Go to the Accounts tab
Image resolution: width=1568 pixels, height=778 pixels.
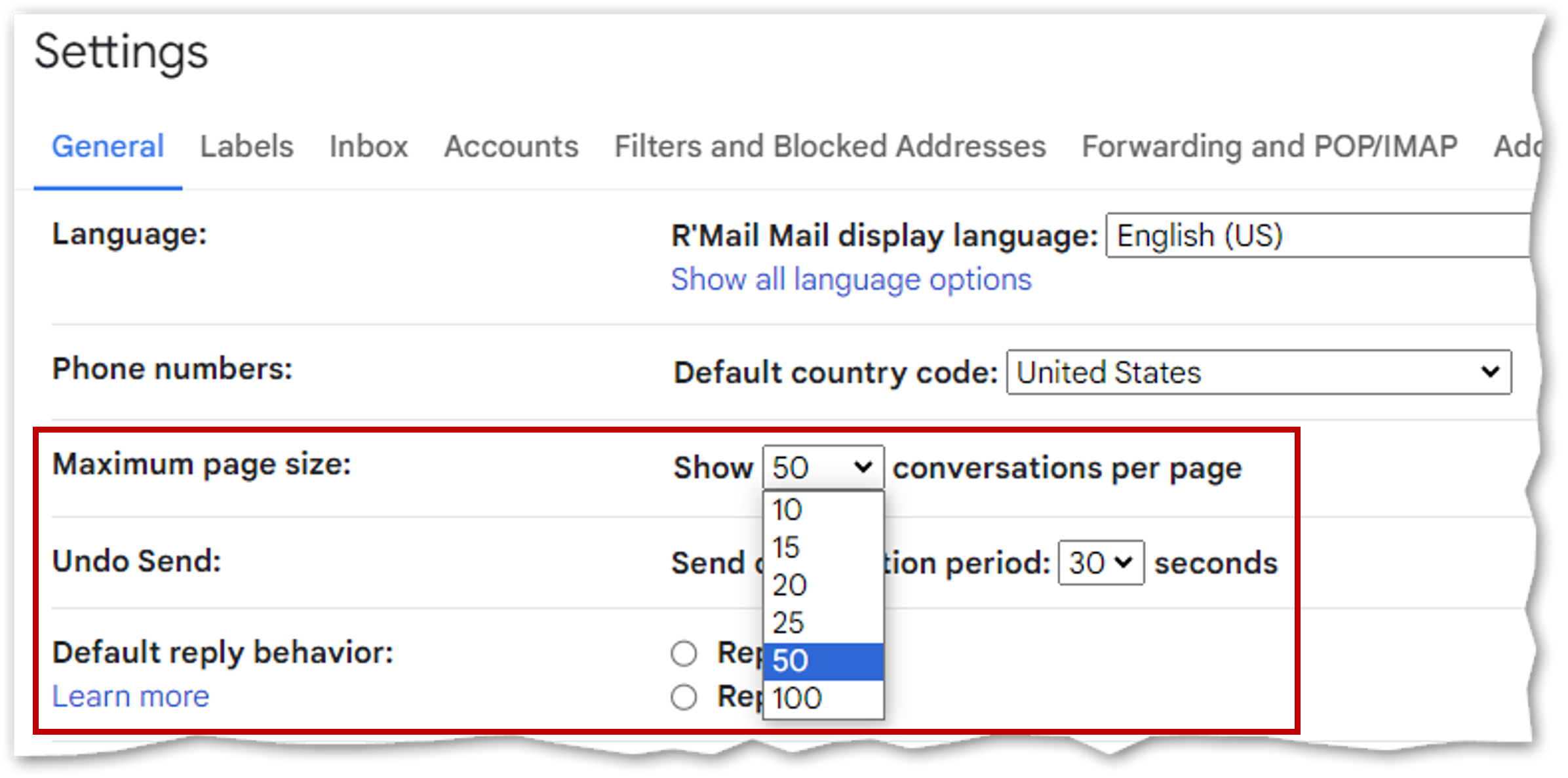click(511, 146)
